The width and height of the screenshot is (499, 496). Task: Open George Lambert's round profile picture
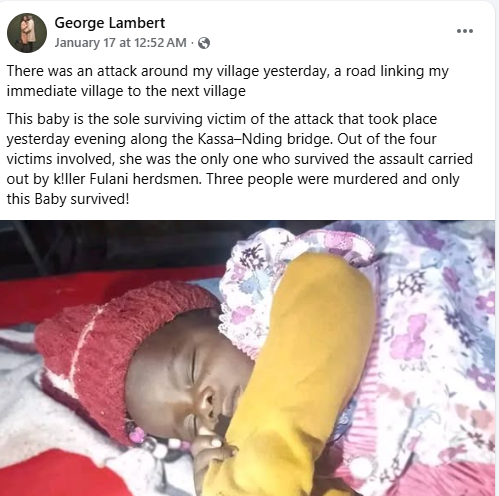pyautogui.click(x=27, y=33)
